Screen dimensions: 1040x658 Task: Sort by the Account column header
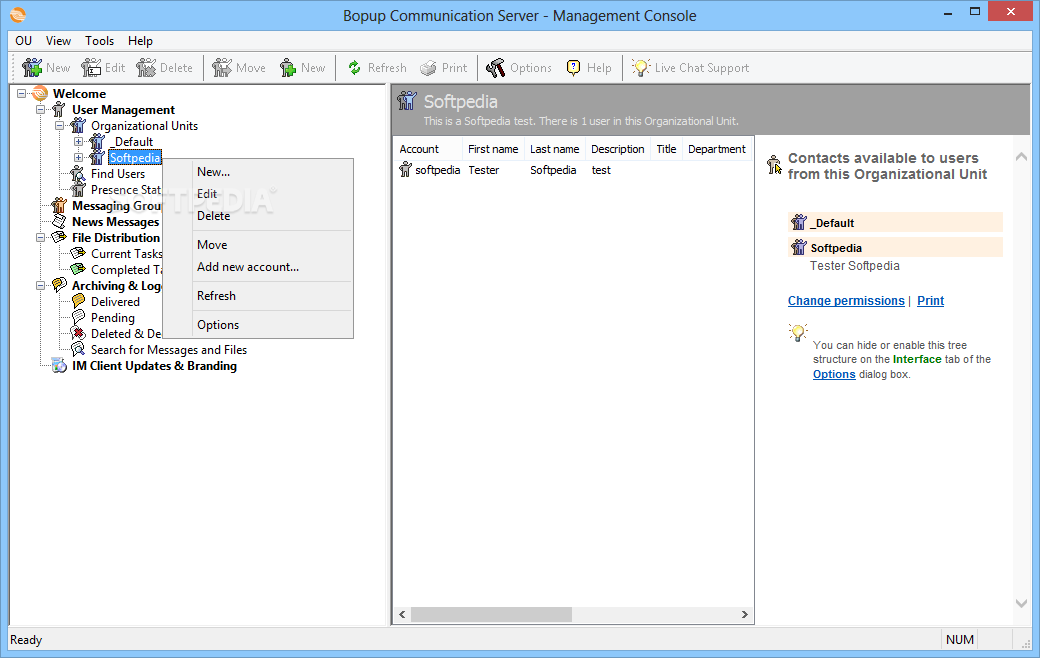[x=428, y=149]
